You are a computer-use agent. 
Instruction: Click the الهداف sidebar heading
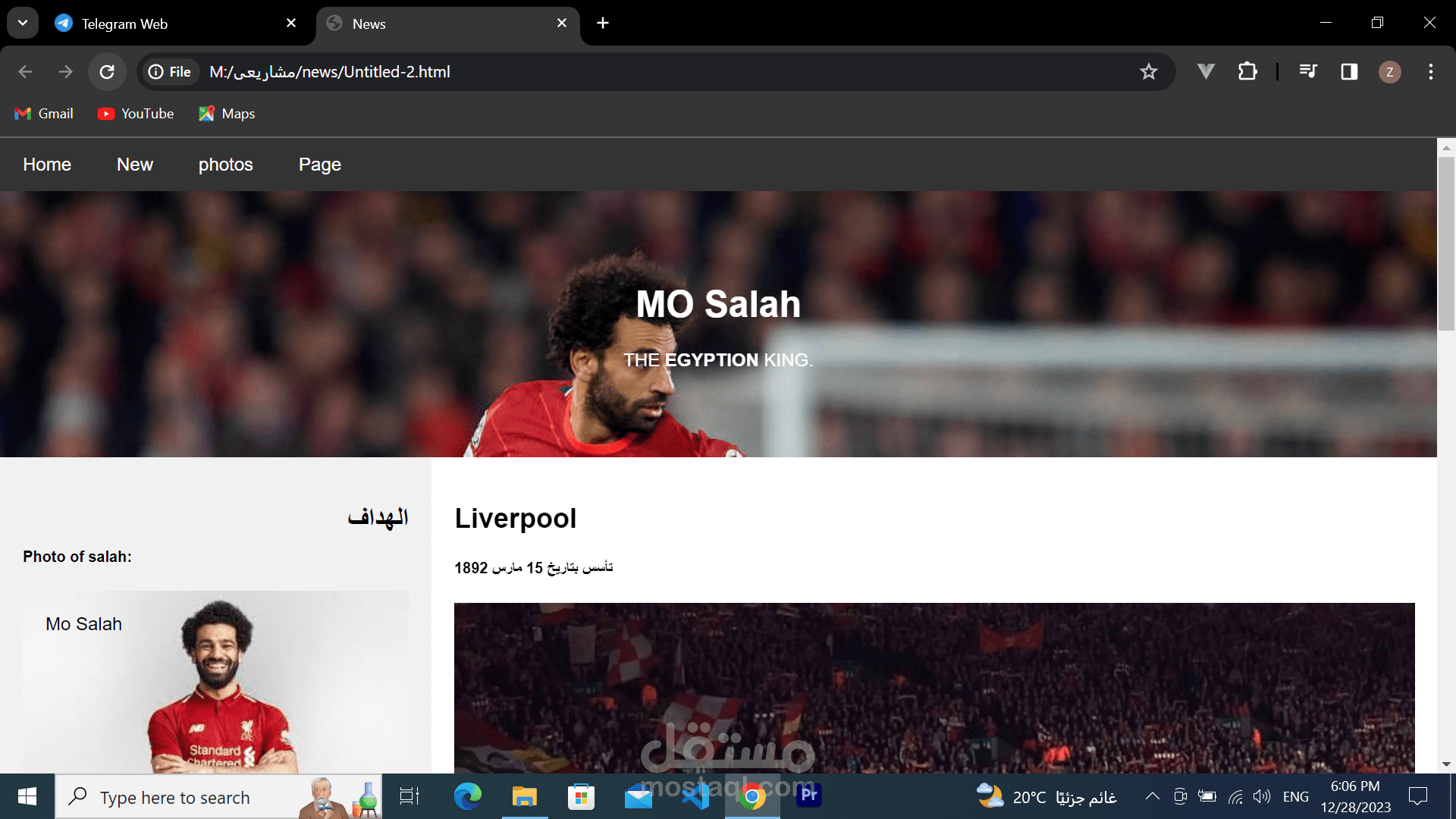pos(378,518)
